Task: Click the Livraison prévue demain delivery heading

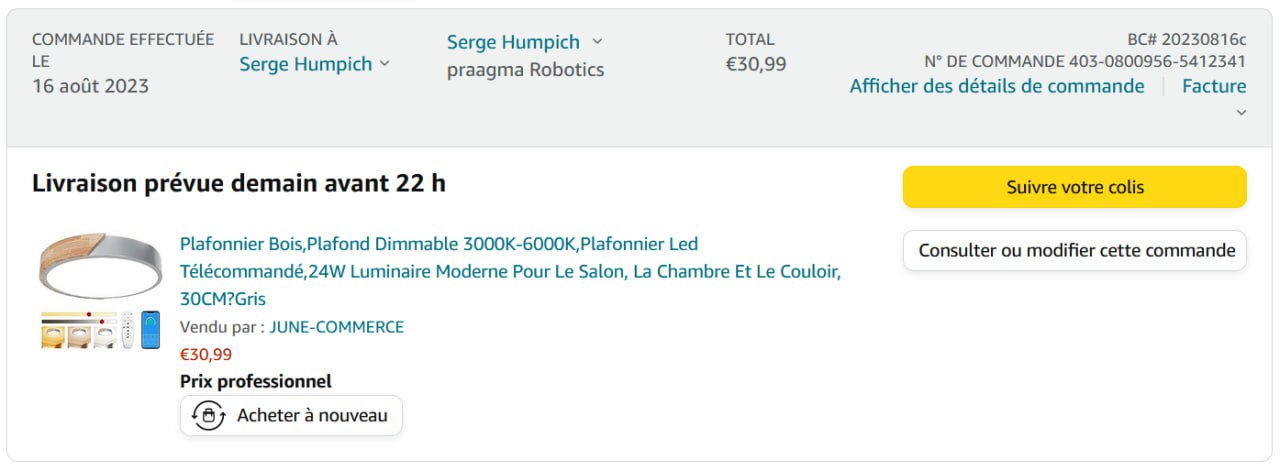Action: (239, 183)
